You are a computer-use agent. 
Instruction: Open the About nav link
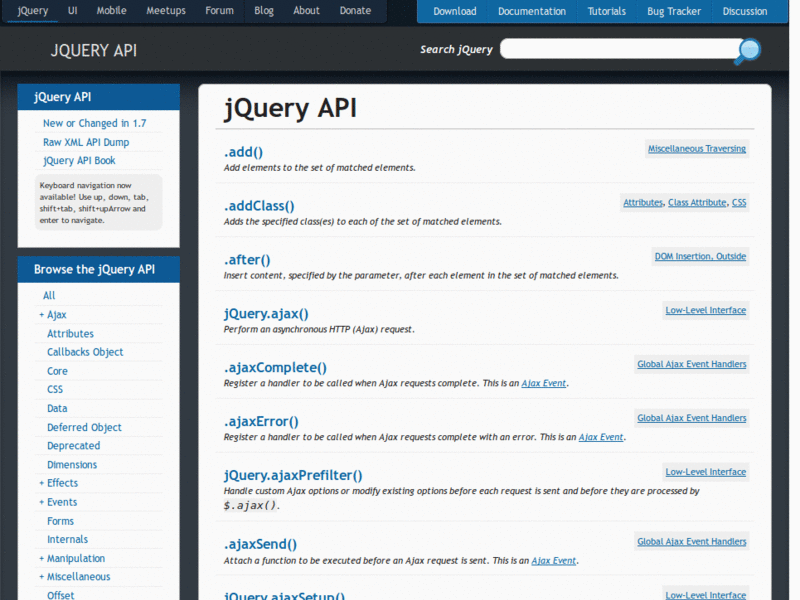coord(306,11)
